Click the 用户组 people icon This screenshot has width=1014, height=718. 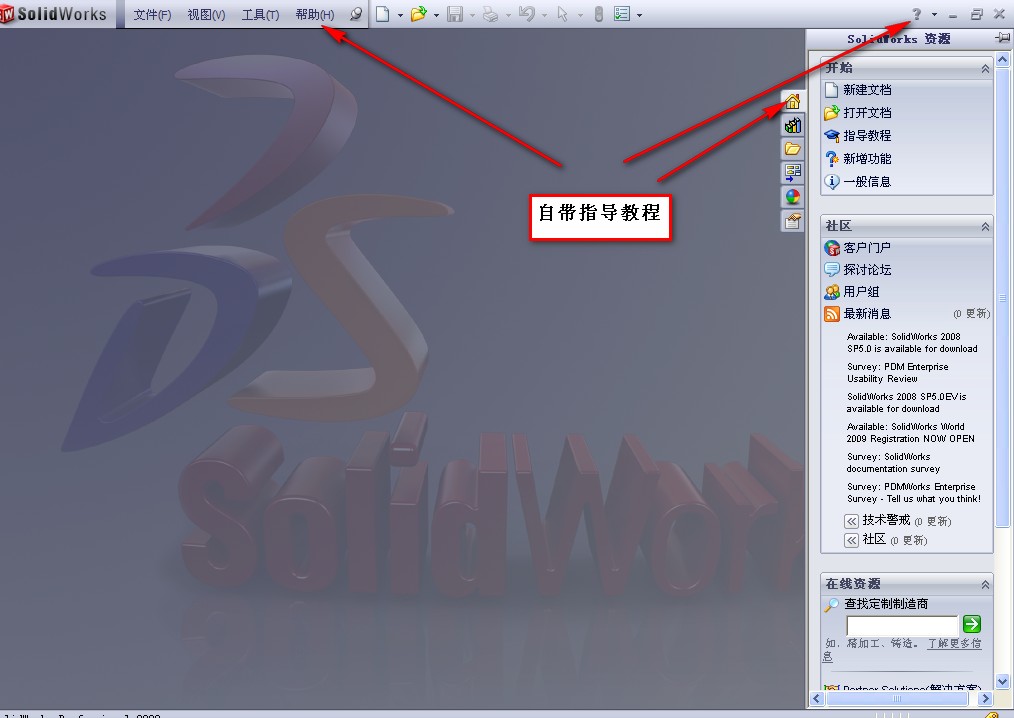pyautogui.click(x=832, y=292)
